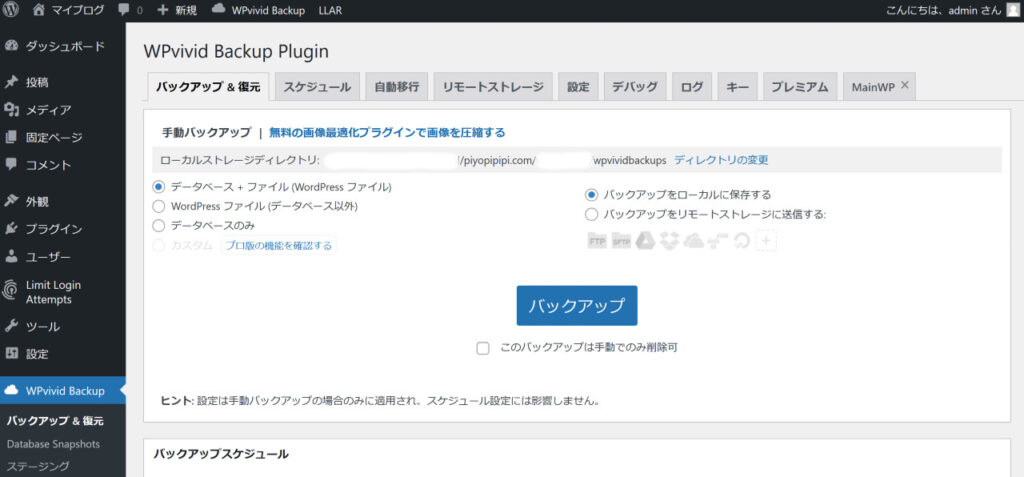This screenshot has height=477, width=1024.
Task: Click the fingerprint icon for Limit Login Attempts
Action: click(11, 290)
